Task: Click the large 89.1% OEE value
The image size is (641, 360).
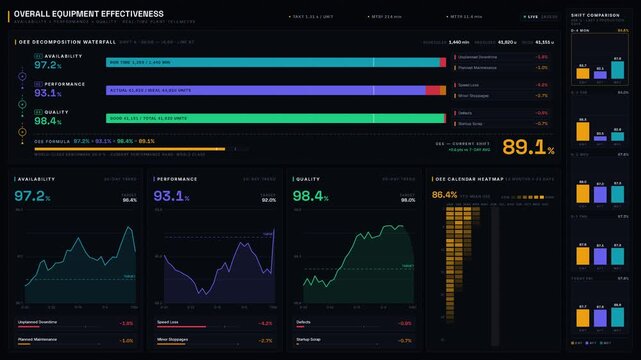Action: (x=528, y=147)
